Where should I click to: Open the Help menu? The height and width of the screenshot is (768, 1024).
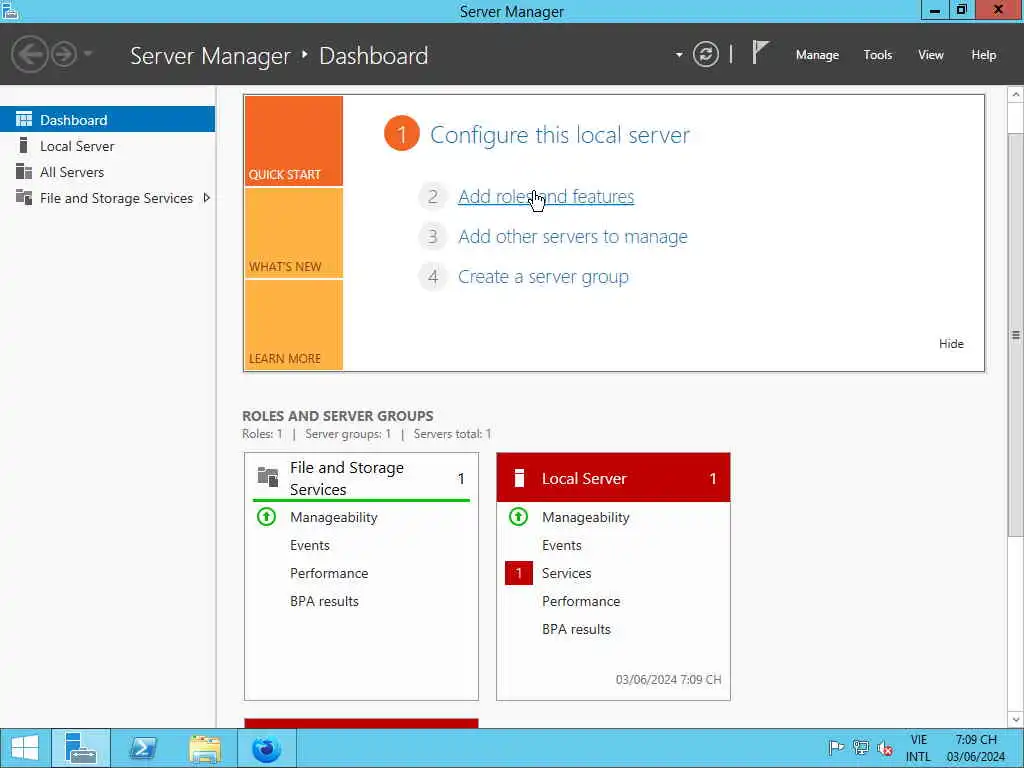[984, 55]
